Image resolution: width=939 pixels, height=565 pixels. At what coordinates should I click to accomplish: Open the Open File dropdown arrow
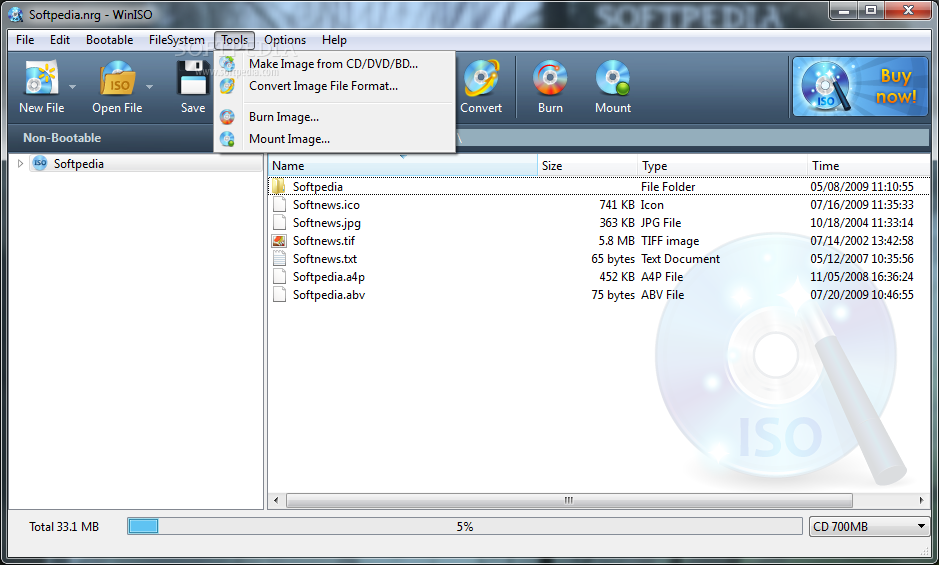point(149,87)
